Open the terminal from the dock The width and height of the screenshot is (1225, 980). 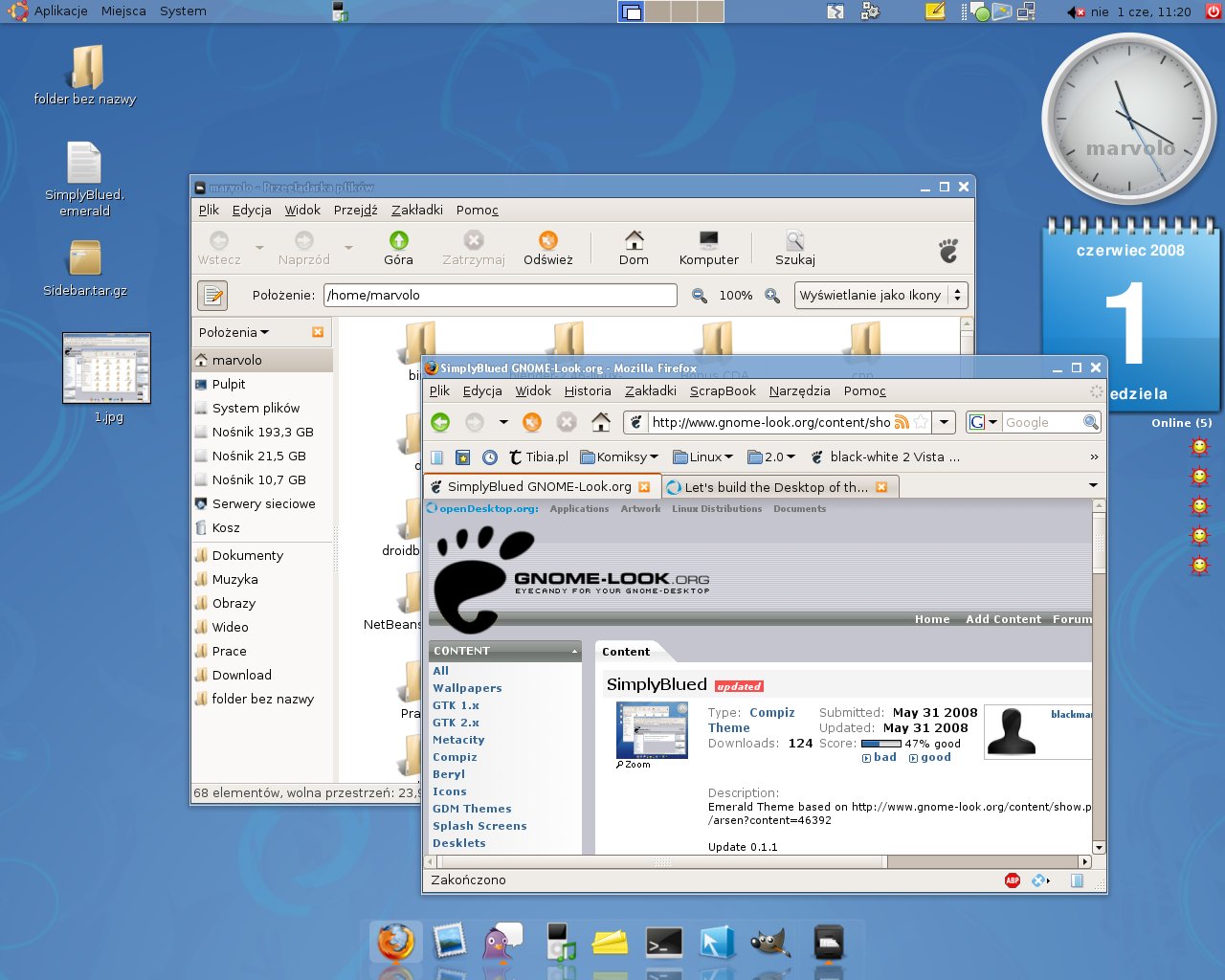[664, 943]
